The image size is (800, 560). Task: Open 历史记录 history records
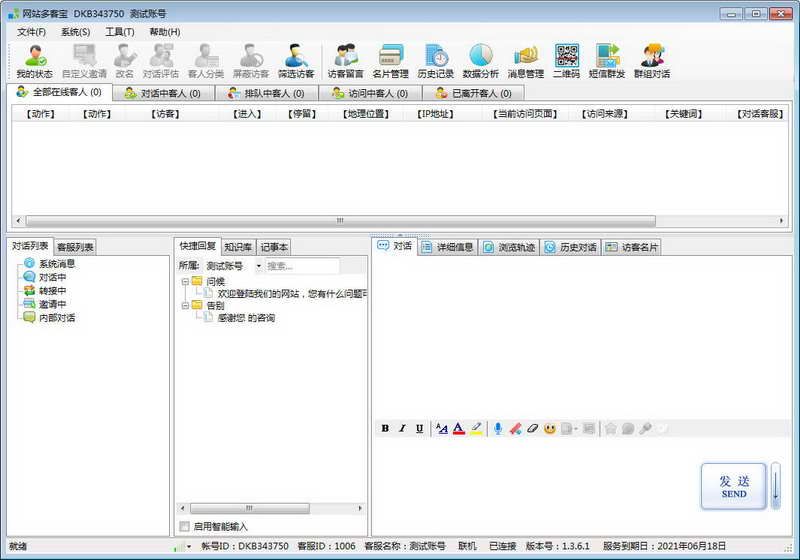click(436, 61)
